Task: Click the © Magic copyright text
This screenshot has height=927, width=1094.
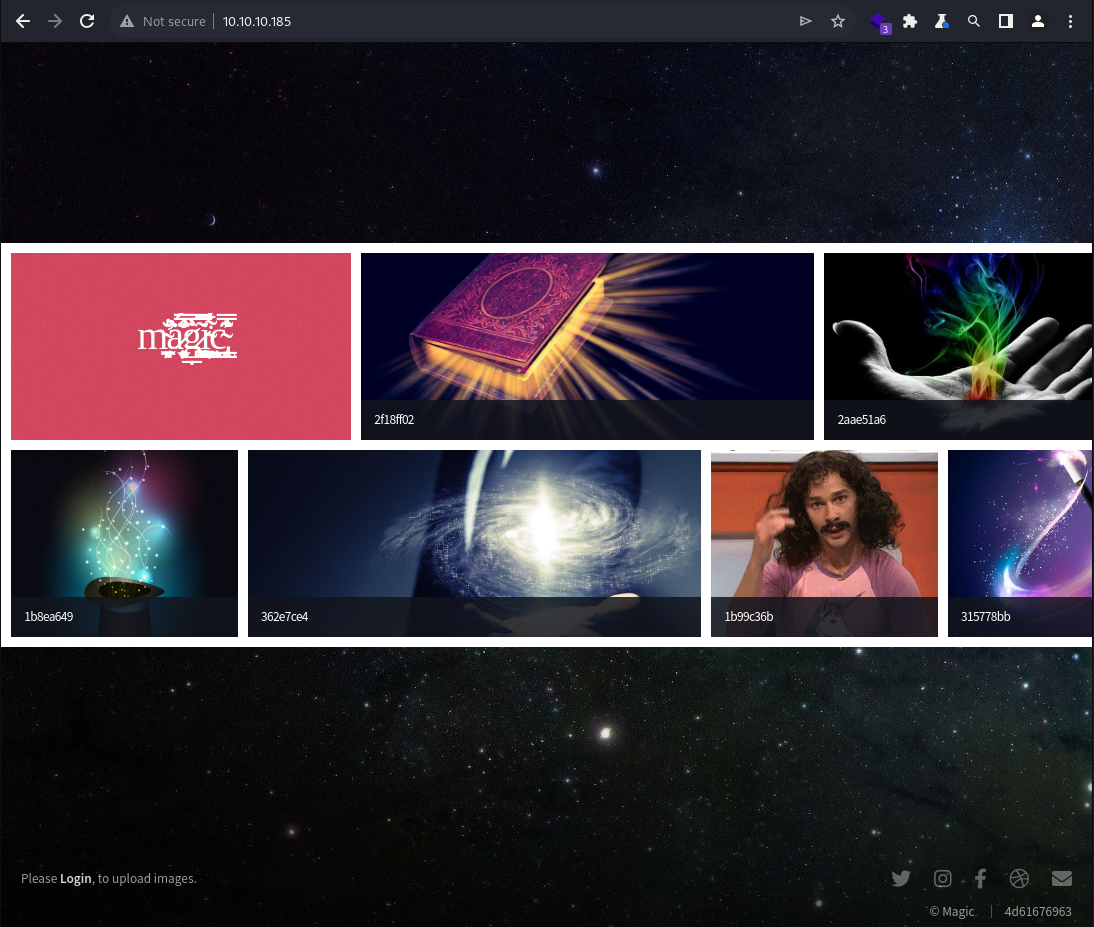Action: [x=952, y=911]
